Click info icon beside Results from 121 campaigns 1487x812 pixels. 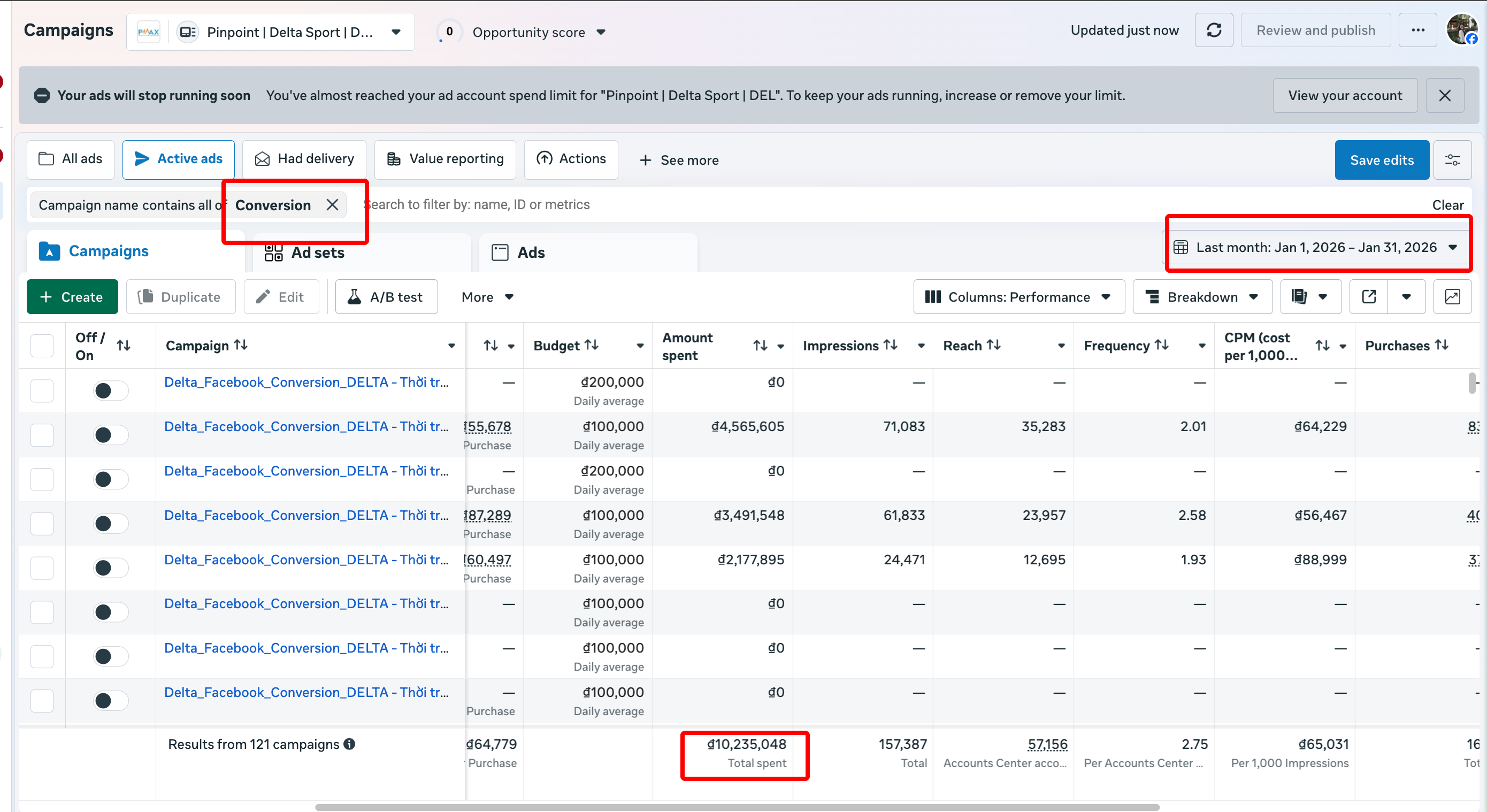pyautogui.click(x=349, y=744)
